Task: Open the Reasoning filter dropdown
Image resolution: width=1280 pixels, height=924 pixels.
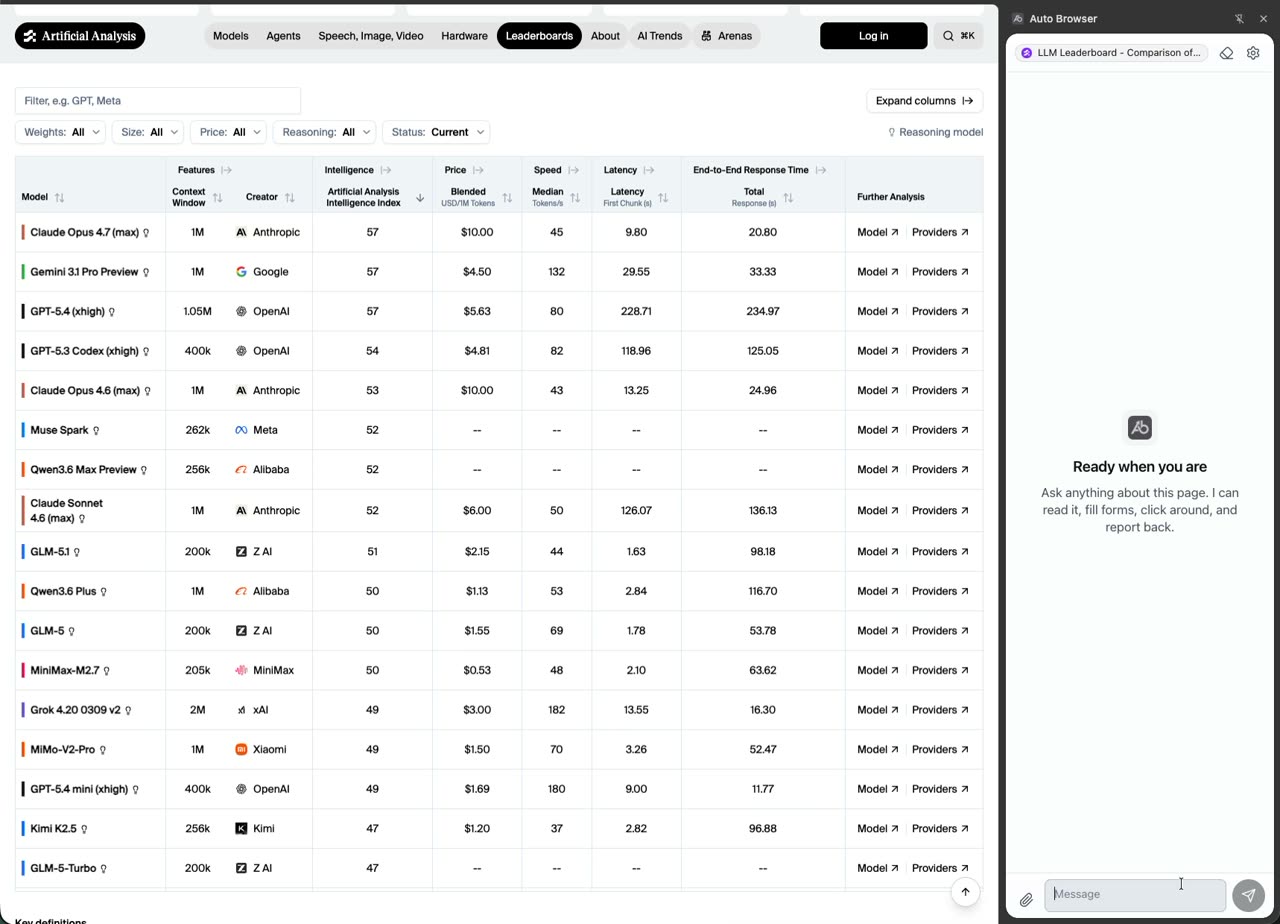Action: (328, 132)
